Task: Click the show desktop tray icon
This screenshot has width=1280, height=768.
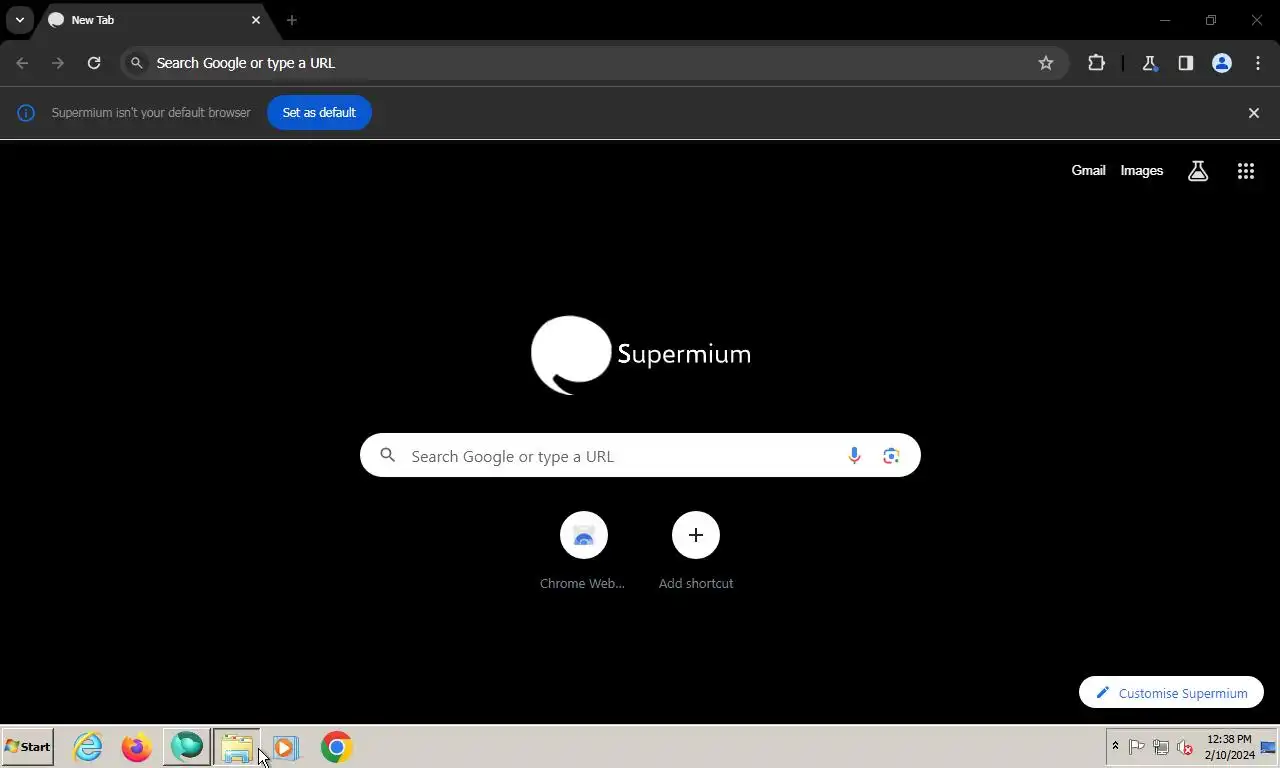Action: (1269, 747)
